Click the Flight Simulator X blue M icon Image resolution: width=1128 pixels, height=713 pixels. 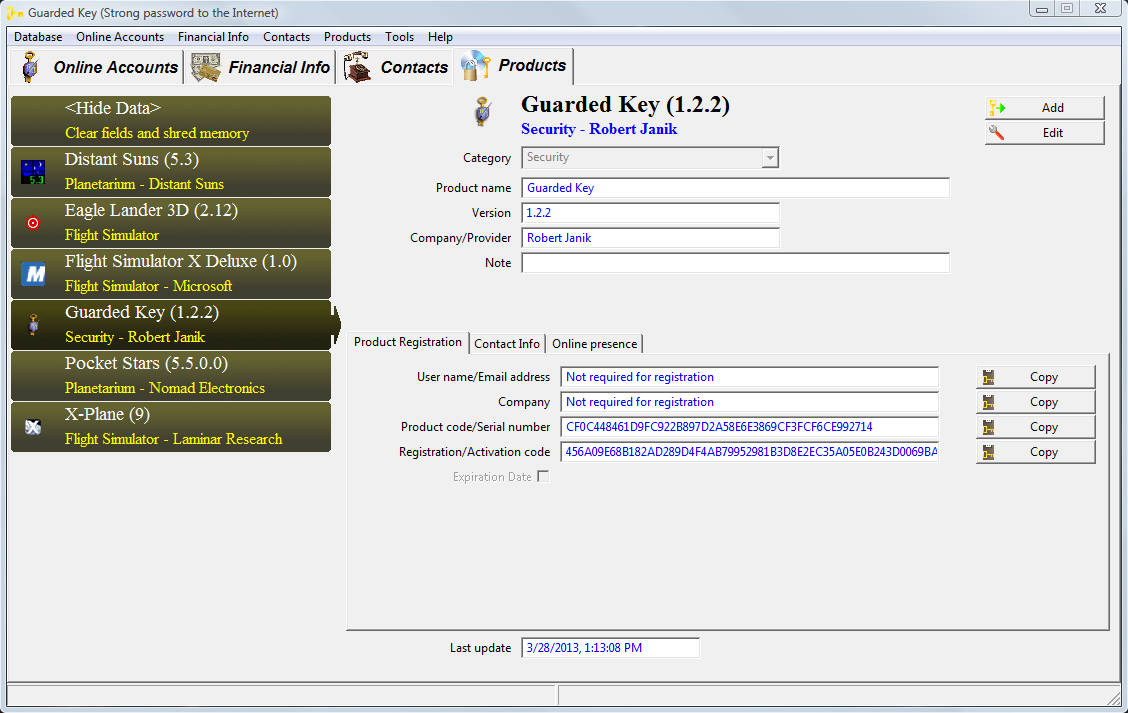(33, 273)
